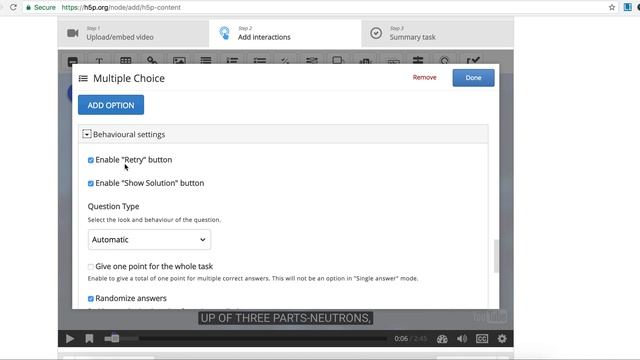Click the Multiple Choice list icon in header
640x360 pixels.
(83, 78)
